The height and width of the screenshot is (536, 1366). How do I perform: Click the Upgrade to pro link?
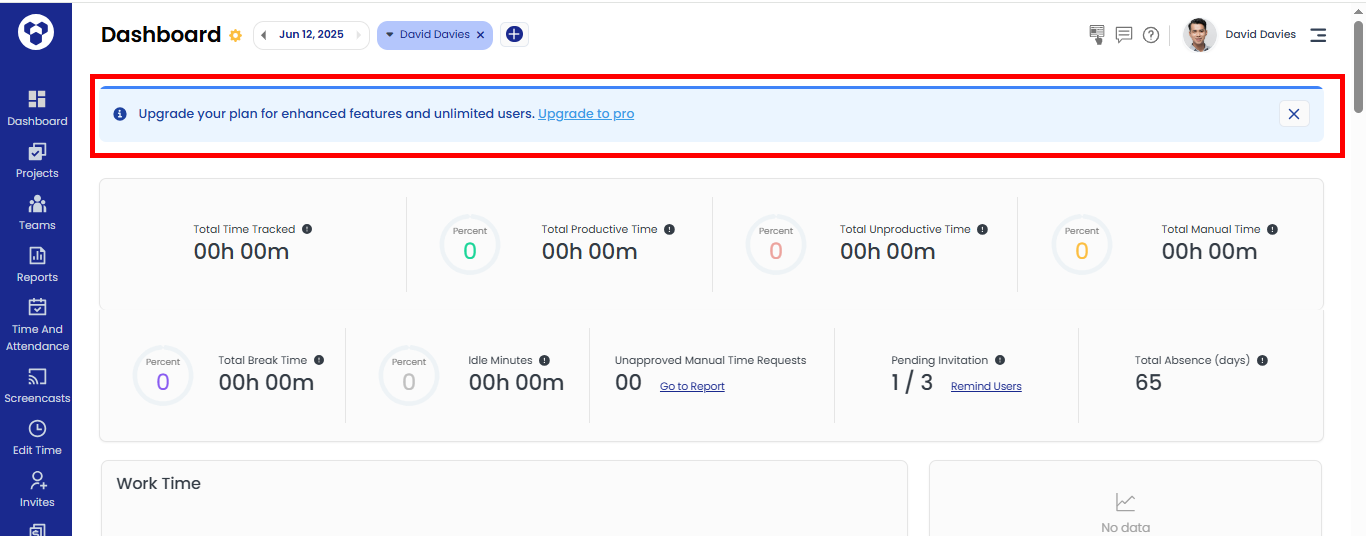(586, 114)
